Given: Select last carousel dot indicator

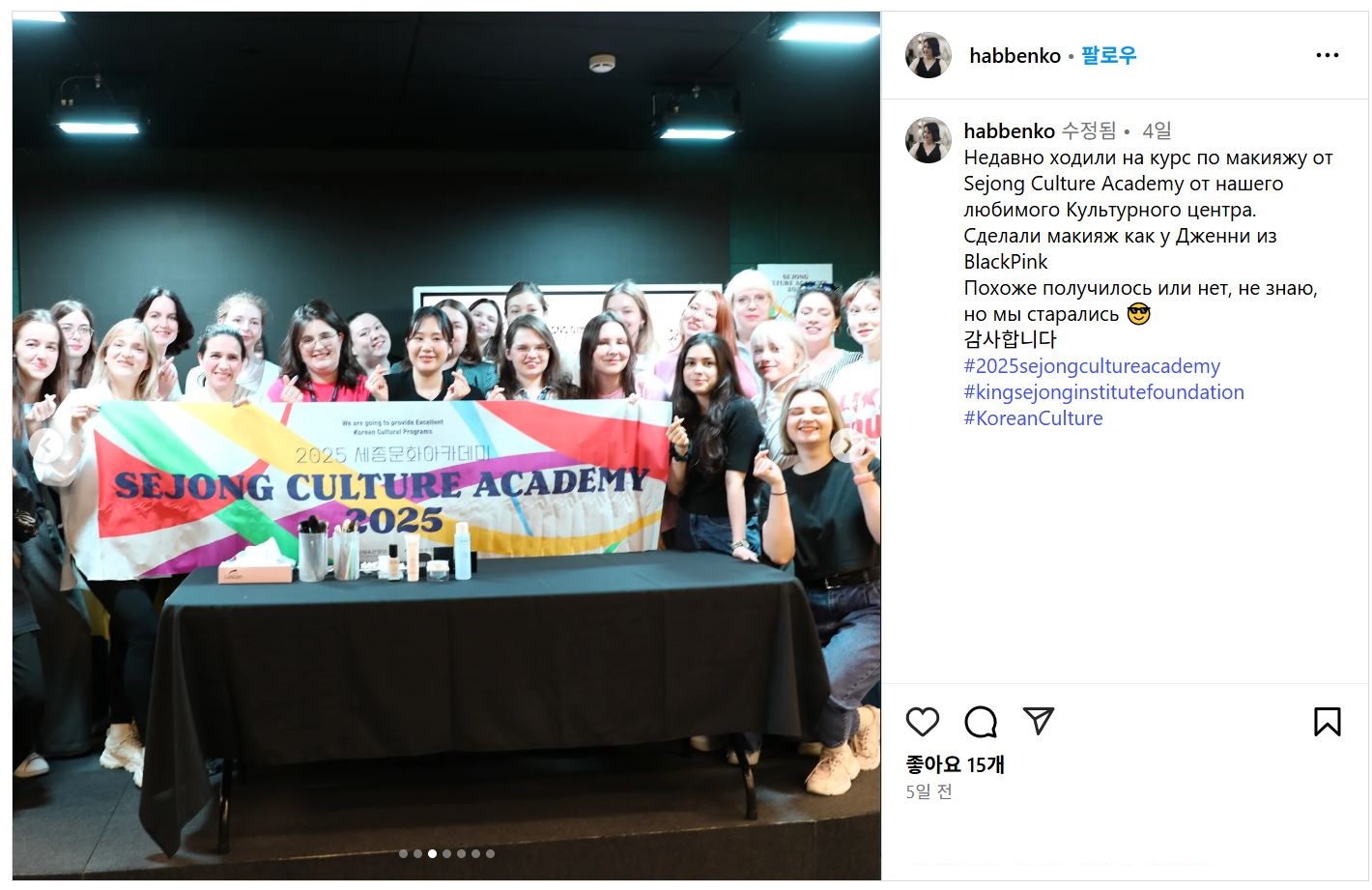Looking at the screenshot, I should click(x=490, y=853).
